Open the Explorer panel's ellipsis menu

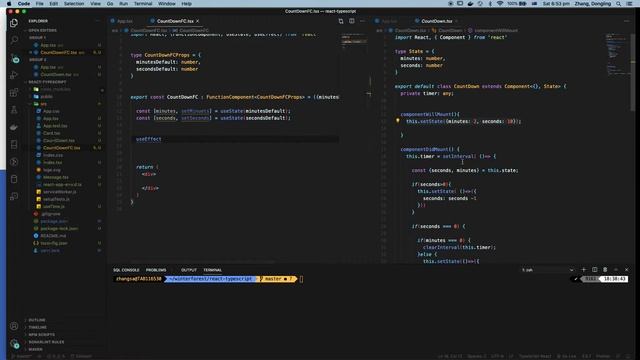tap(97, 21)
